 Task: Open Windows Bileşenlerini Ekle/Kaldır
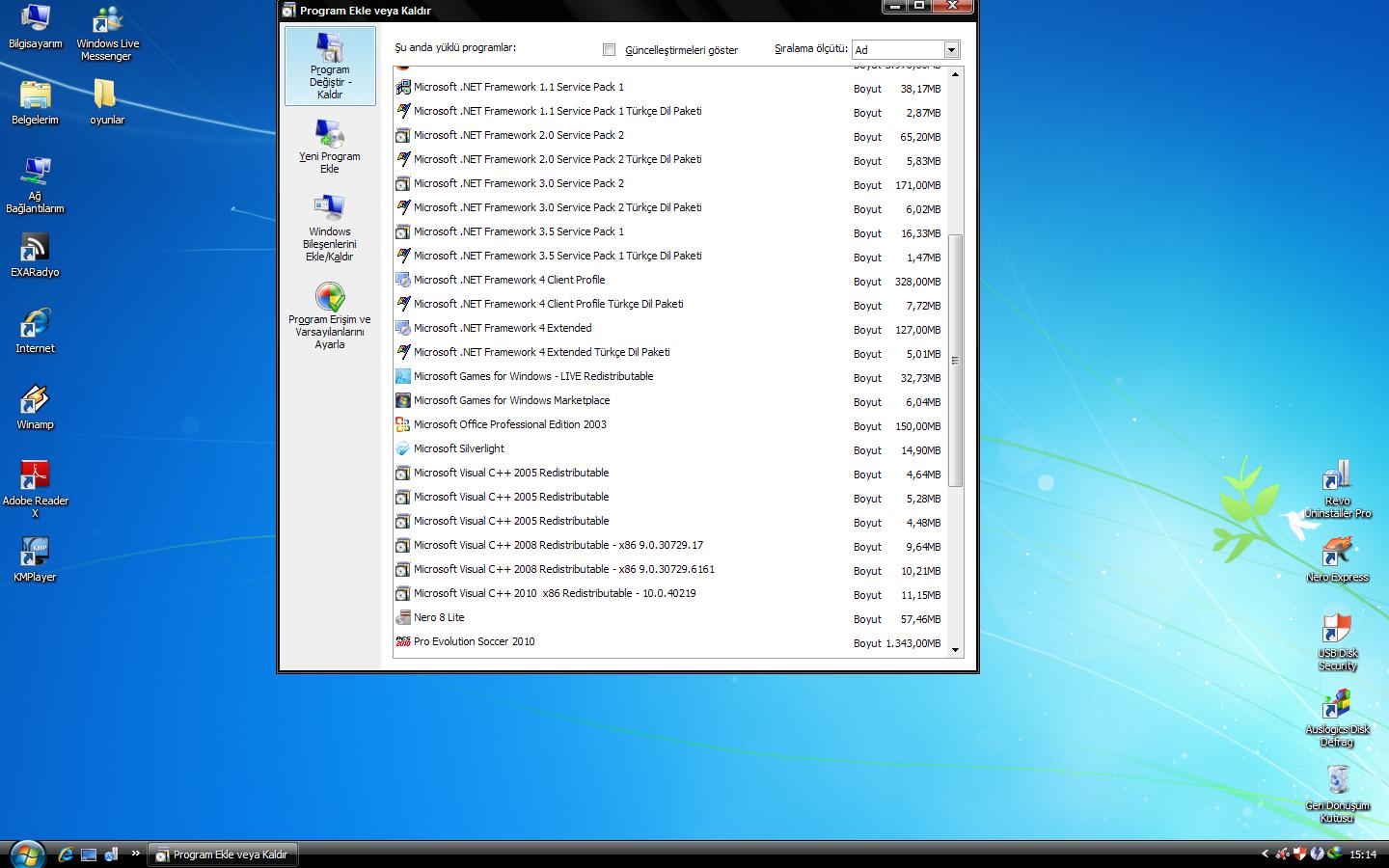point(329,228)
